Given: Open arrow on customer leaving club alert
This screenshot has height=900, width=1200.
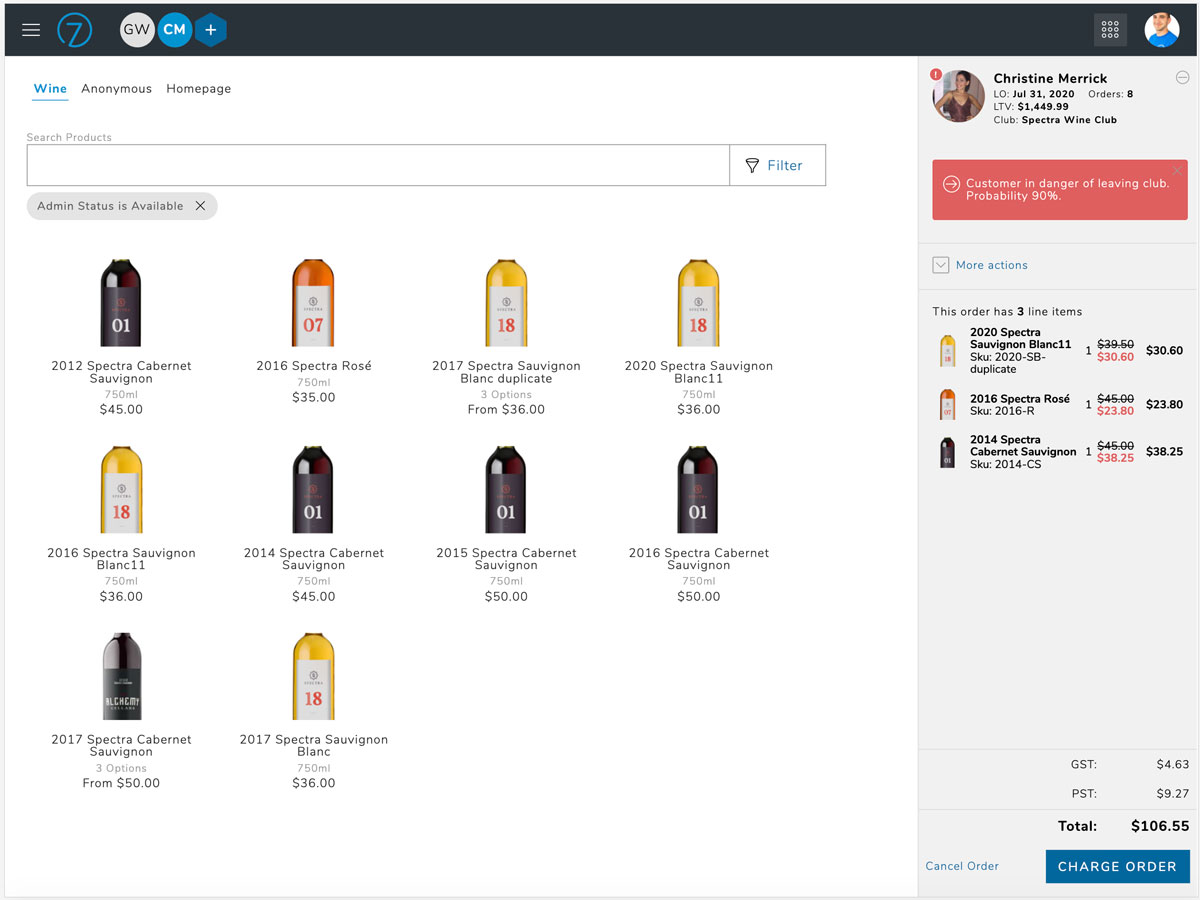Looking at the screenshot, I should tap(951, 184).
